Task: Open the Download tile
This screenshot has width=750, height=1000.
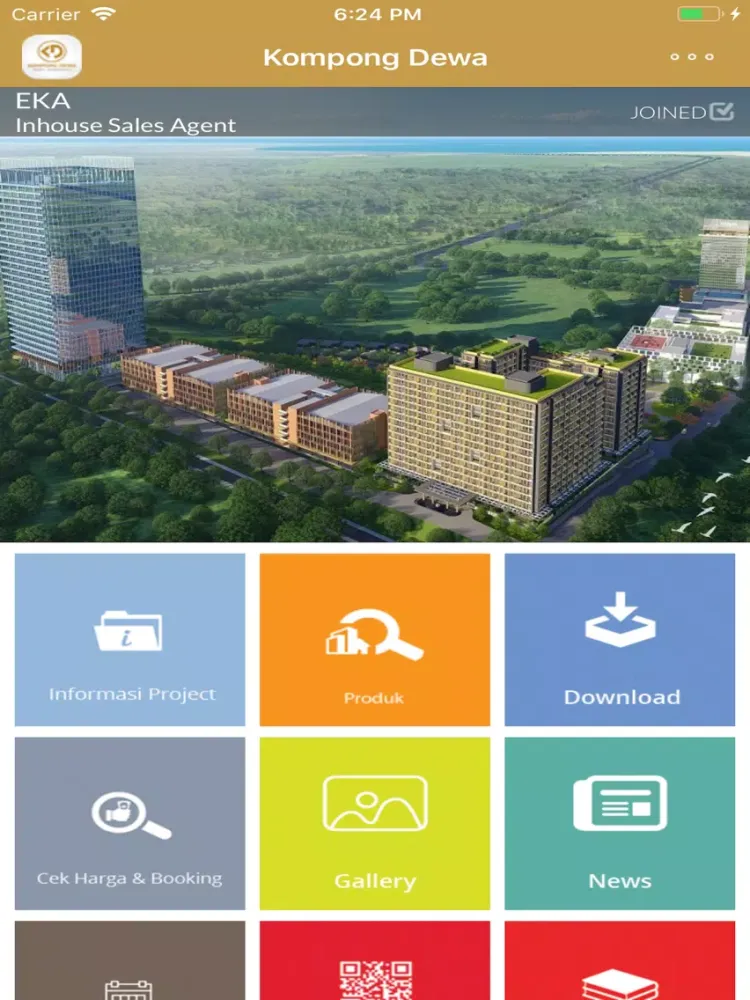Action: point(620,639)
